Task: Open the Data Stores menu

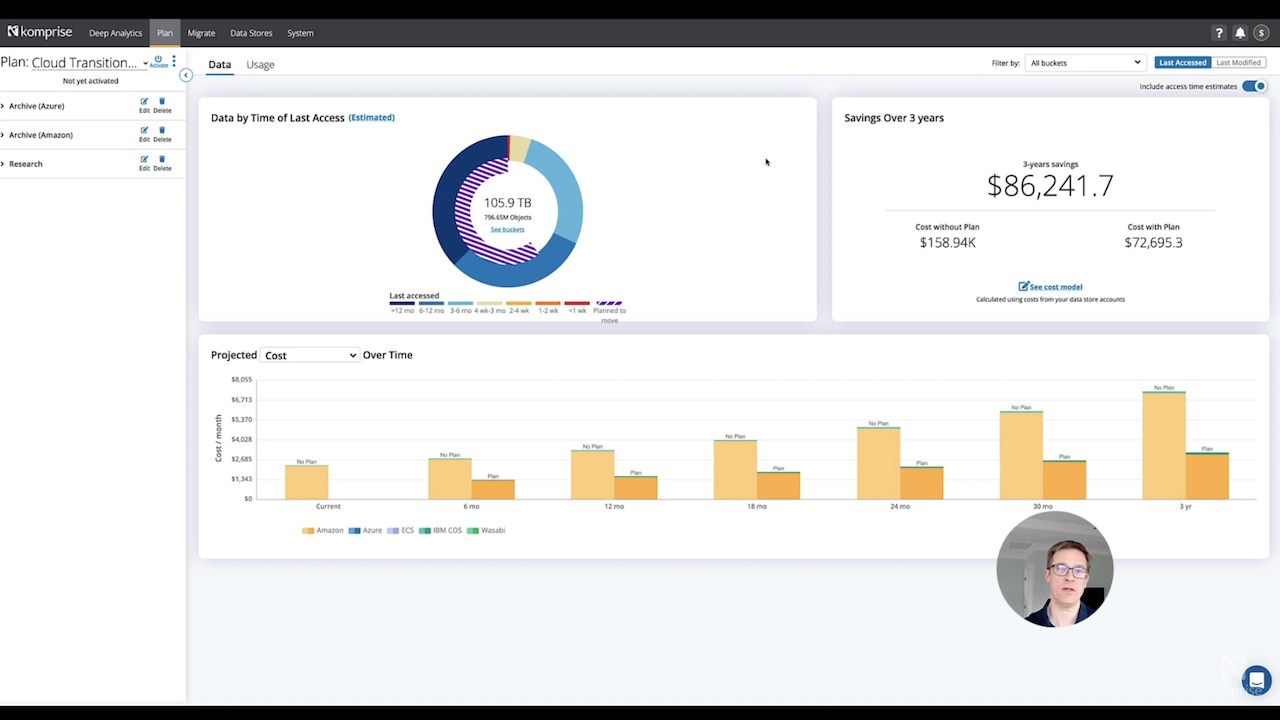Action: click(x=251, y=33)
